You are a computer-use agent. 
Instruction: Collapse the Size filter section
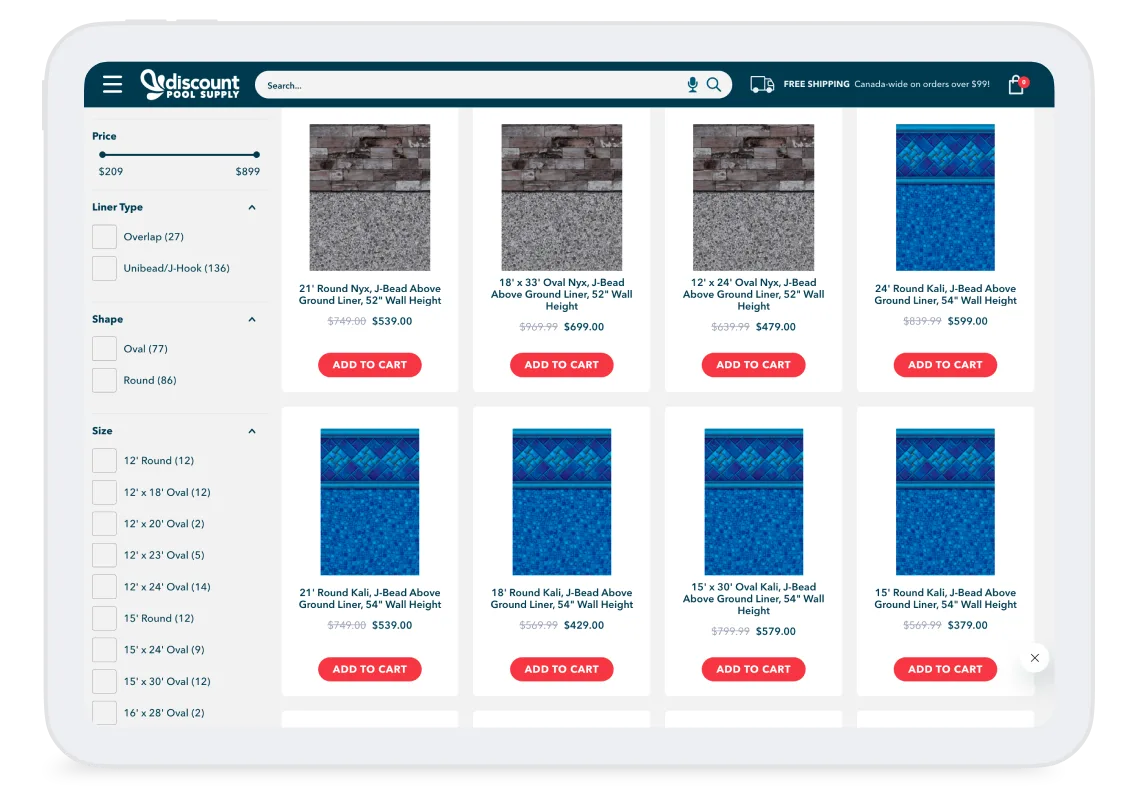[250, 430]
